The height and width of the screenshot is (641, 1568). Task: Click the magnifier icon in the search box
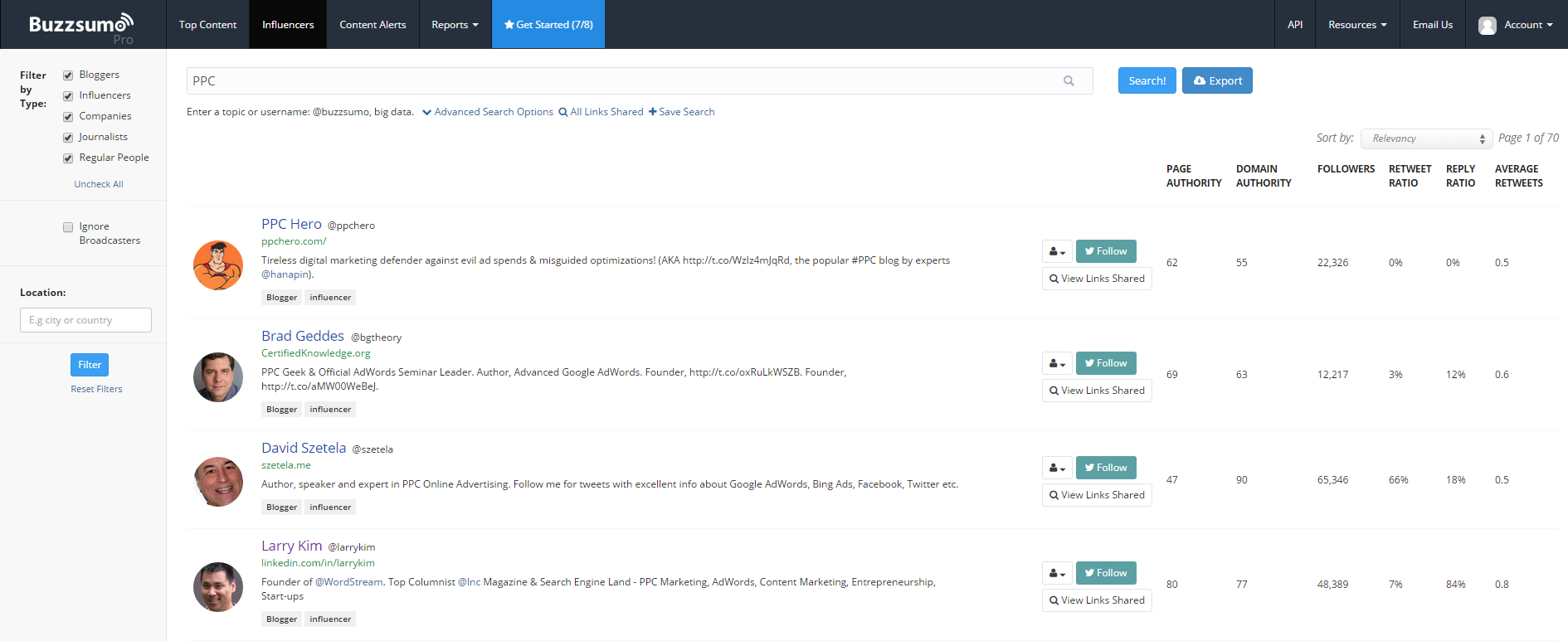[1069, 80]
